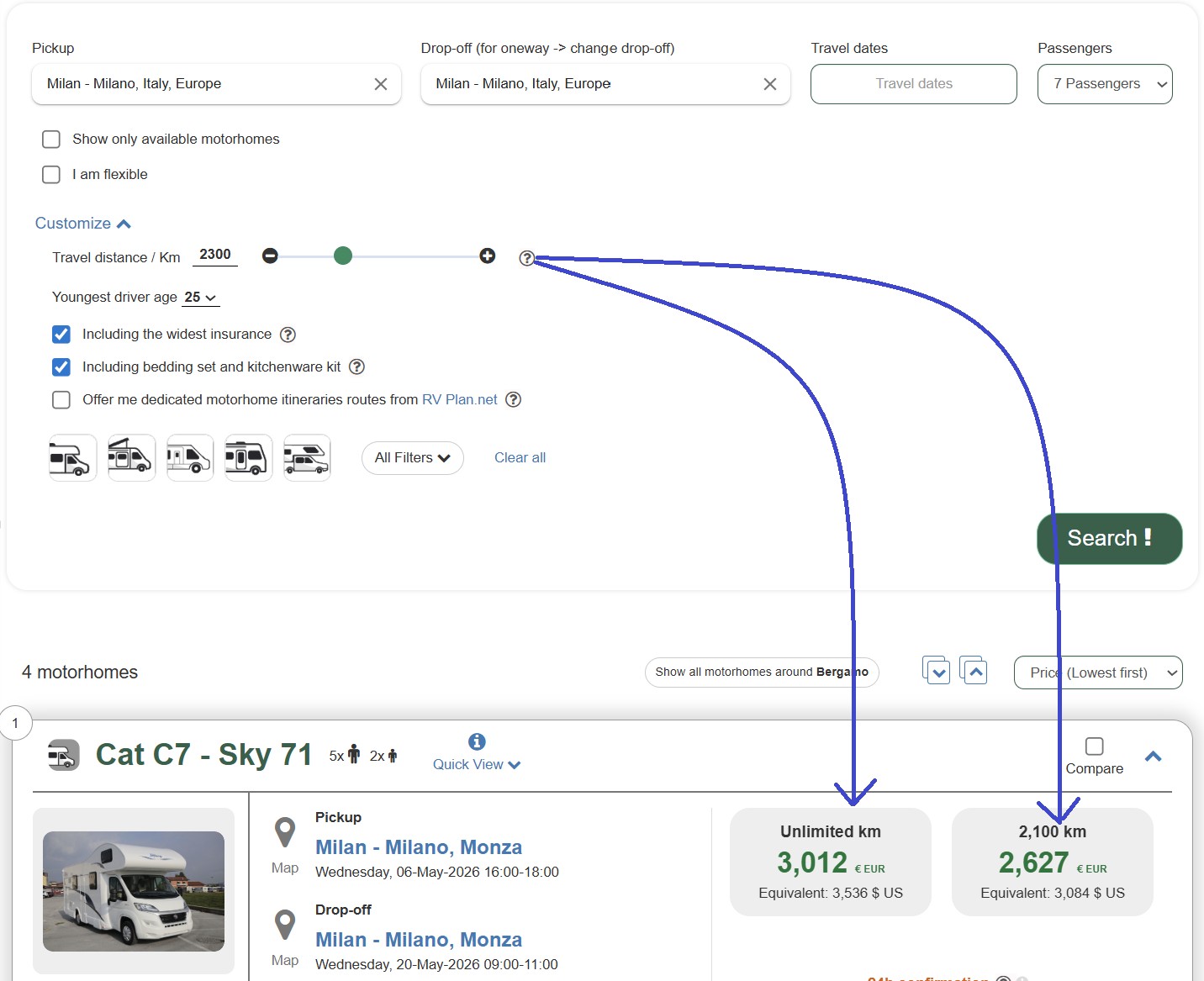Select the pickup truck camper filter icon
Viewport: 1204px width, 981px height.
click(x=307, y=457)
